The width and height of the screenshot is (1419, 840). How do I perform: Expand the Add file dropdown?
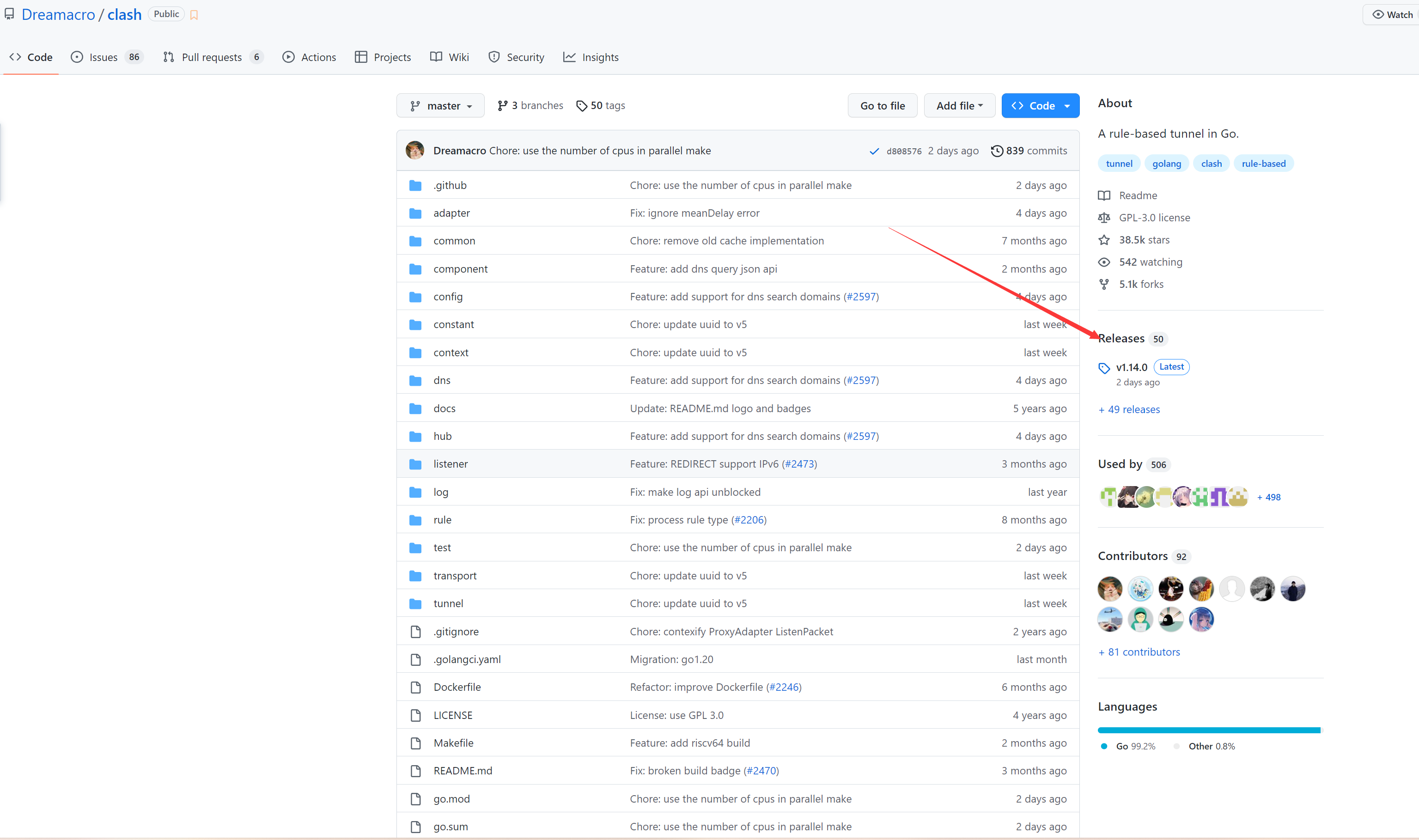pyautogui.click(x=959, y=106)
